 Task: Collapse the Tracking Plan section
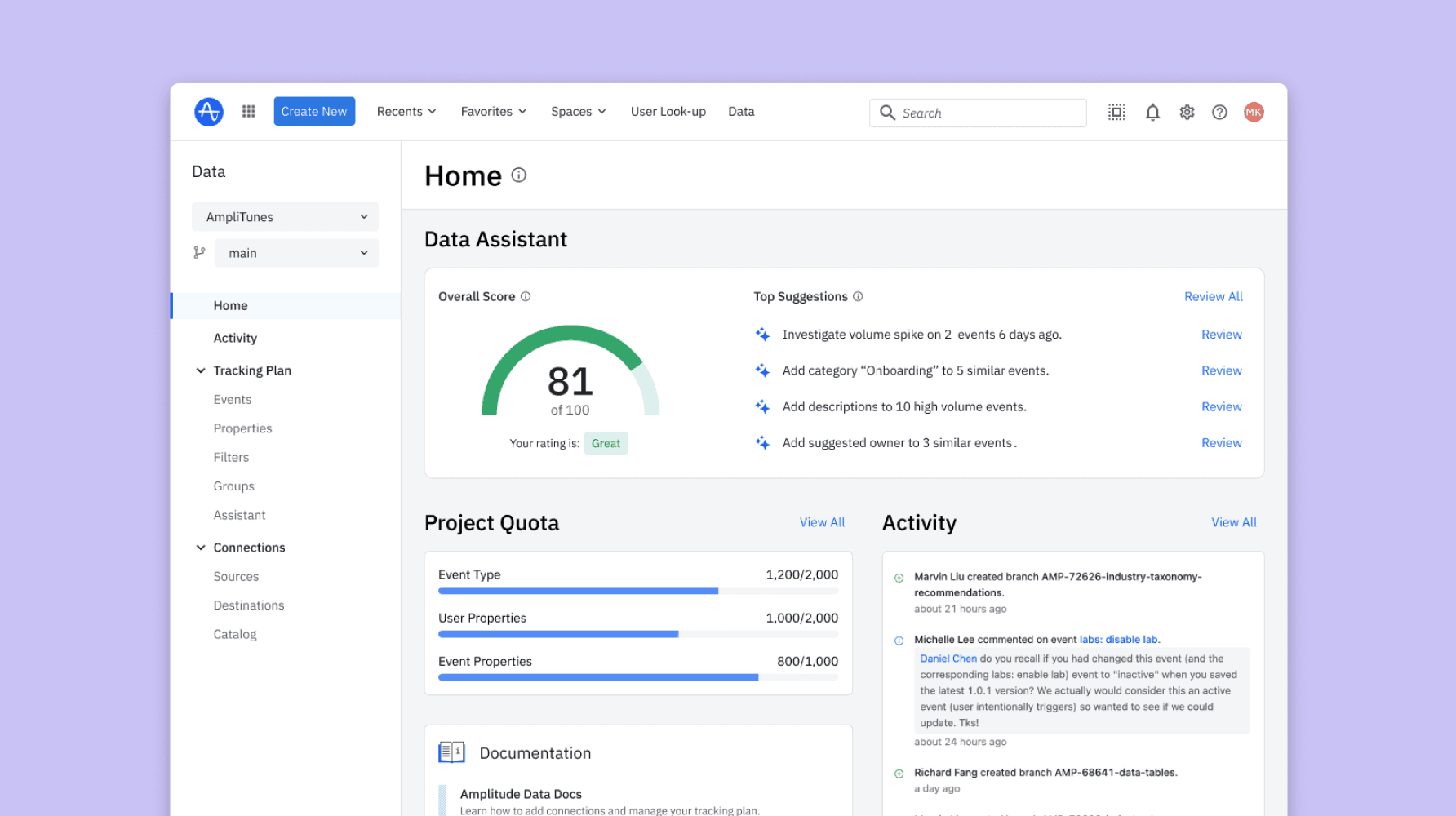coord(201,370)
